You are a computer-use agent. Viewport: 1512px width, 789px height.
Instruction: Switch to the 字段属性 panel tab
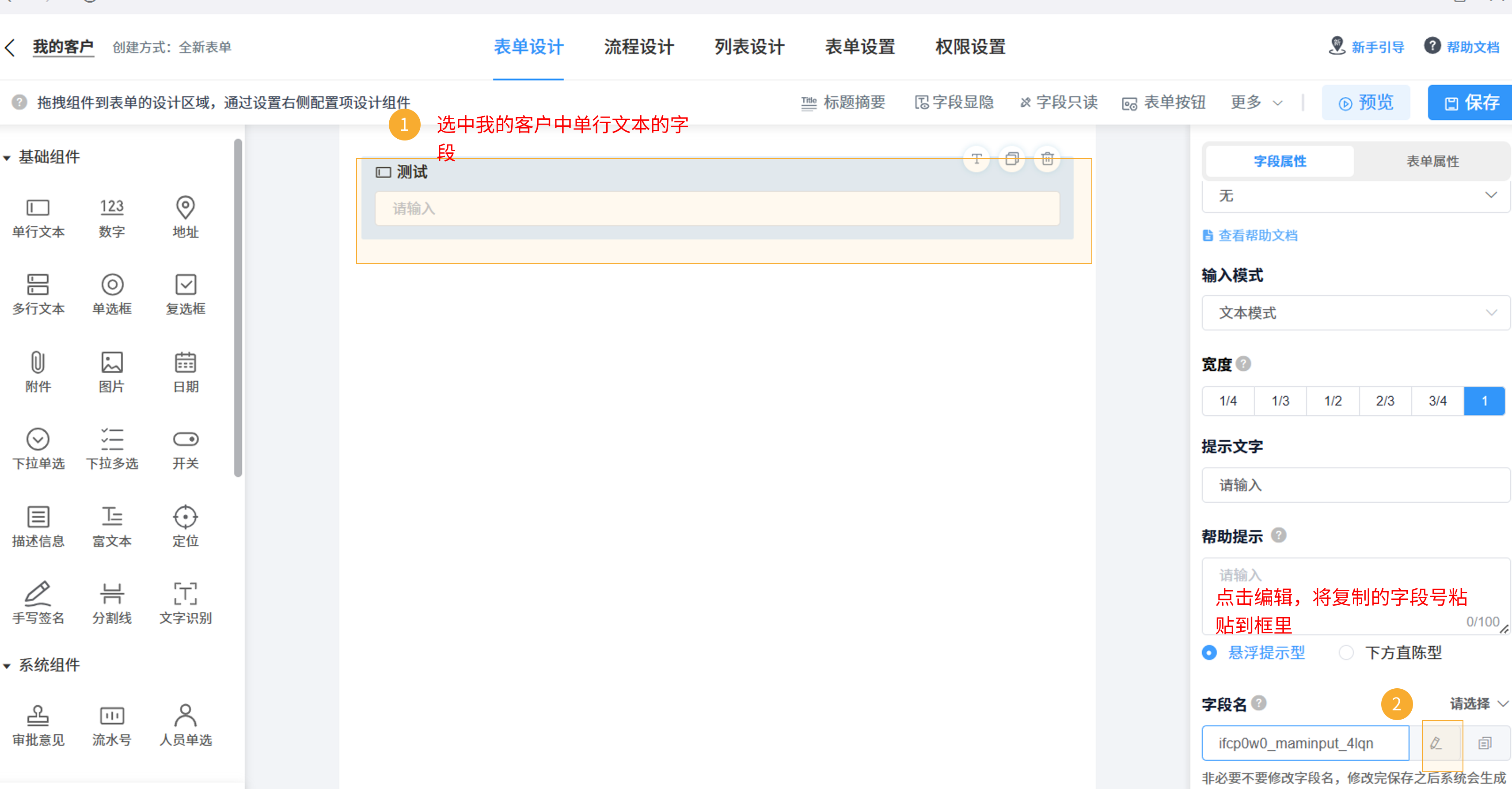[1280, 161]
